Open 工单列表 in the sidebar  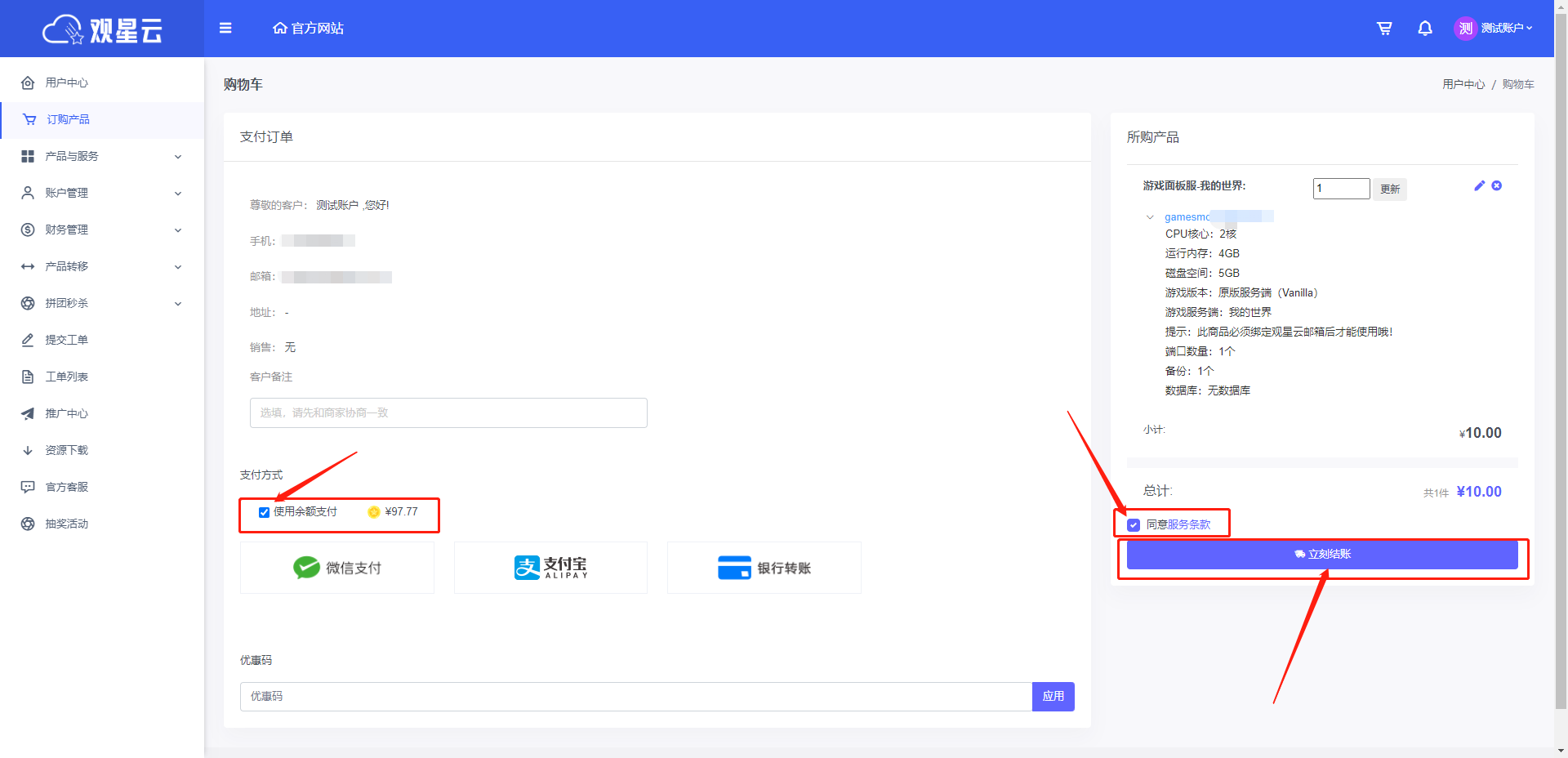coord(67,377)
